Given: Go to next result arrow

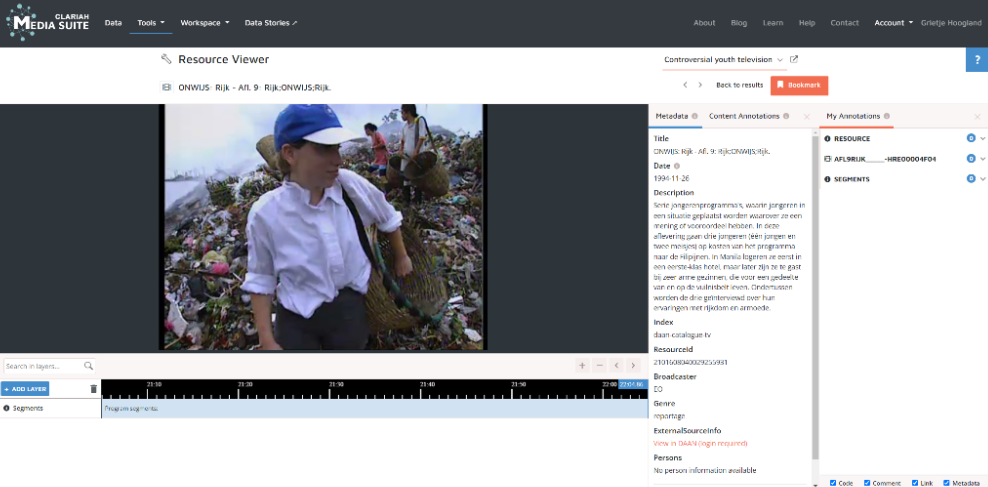Looking at the screenshot, I should coord(700,85).
